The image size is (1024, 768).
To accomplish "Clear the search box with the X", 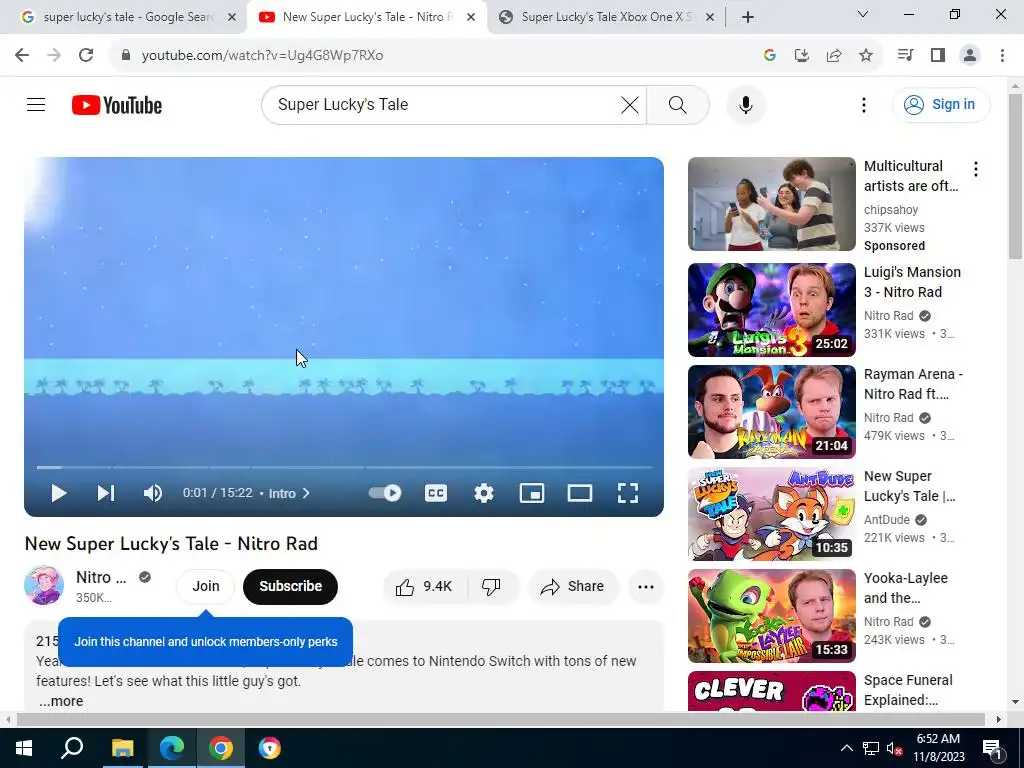I will [630, 104].
